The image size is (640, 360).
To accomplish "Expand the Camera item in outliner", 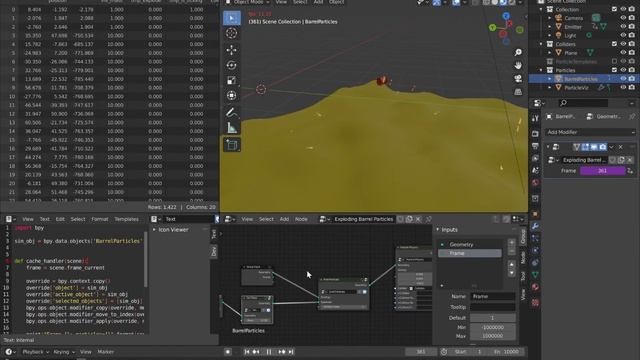I will pos(549,18).
